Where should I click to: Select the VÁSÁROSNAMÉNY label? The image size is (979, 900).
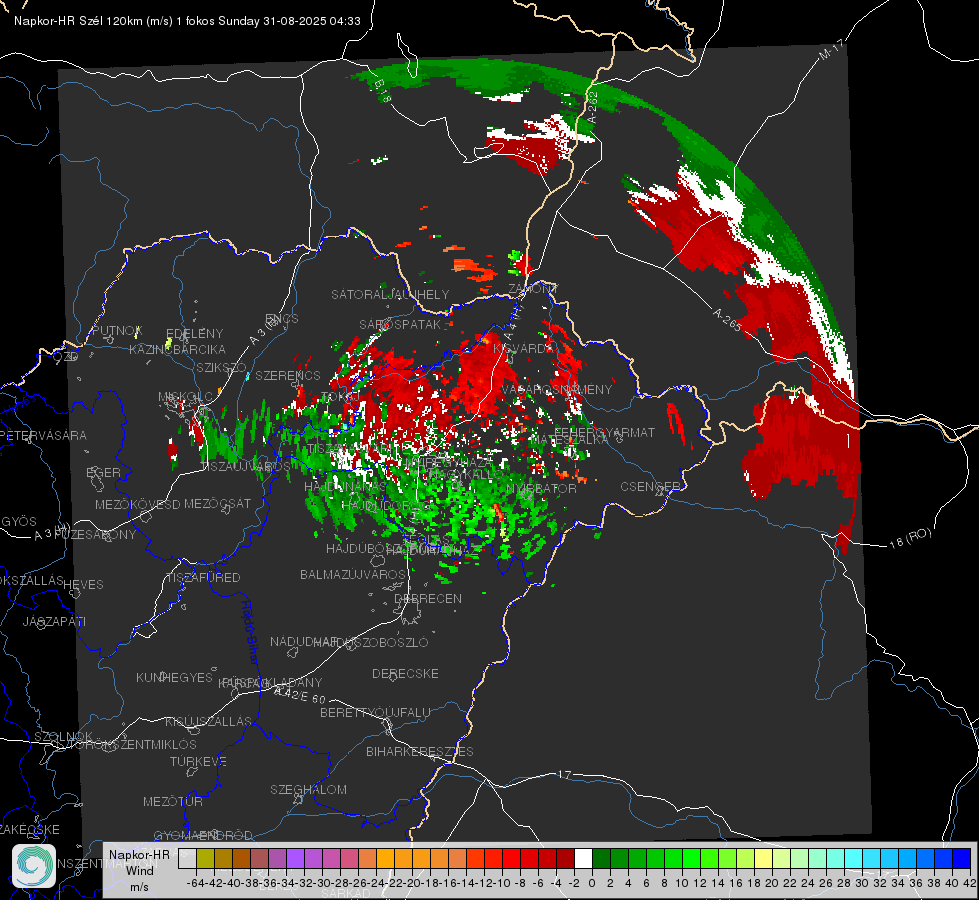557,389
